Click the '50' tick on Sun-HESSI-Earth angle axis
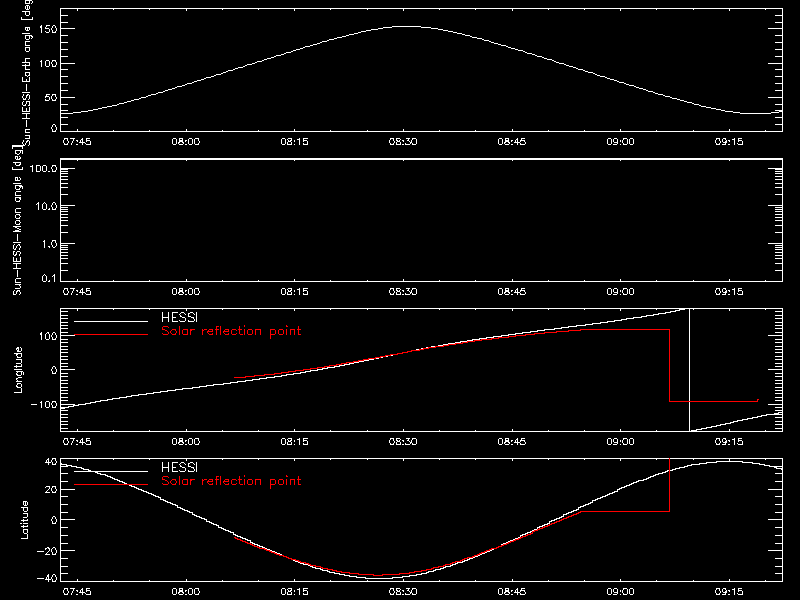Screen dimensions: 800x600 tap(51, 98)
